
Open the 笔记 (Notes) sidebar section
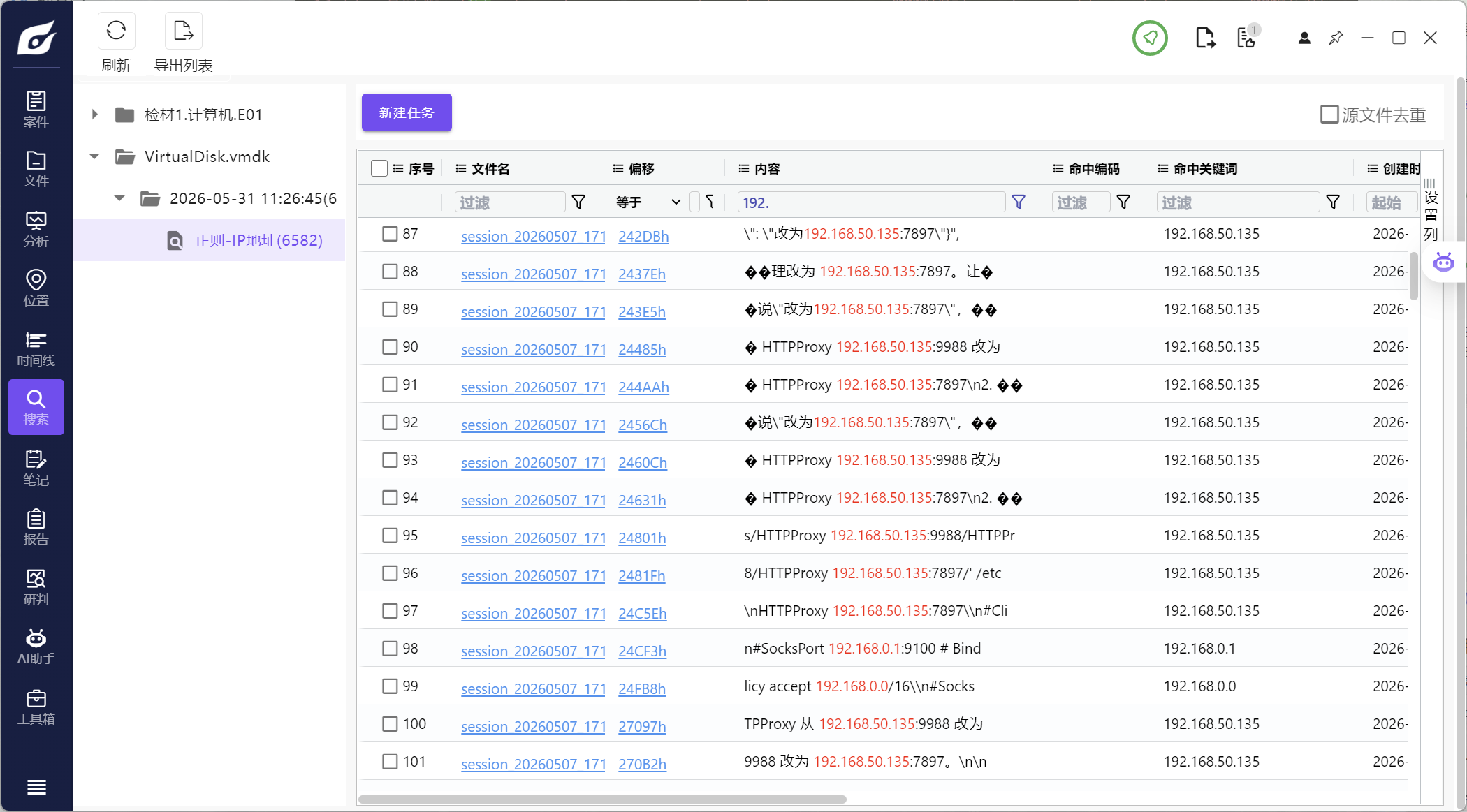[x=36, y=468]
